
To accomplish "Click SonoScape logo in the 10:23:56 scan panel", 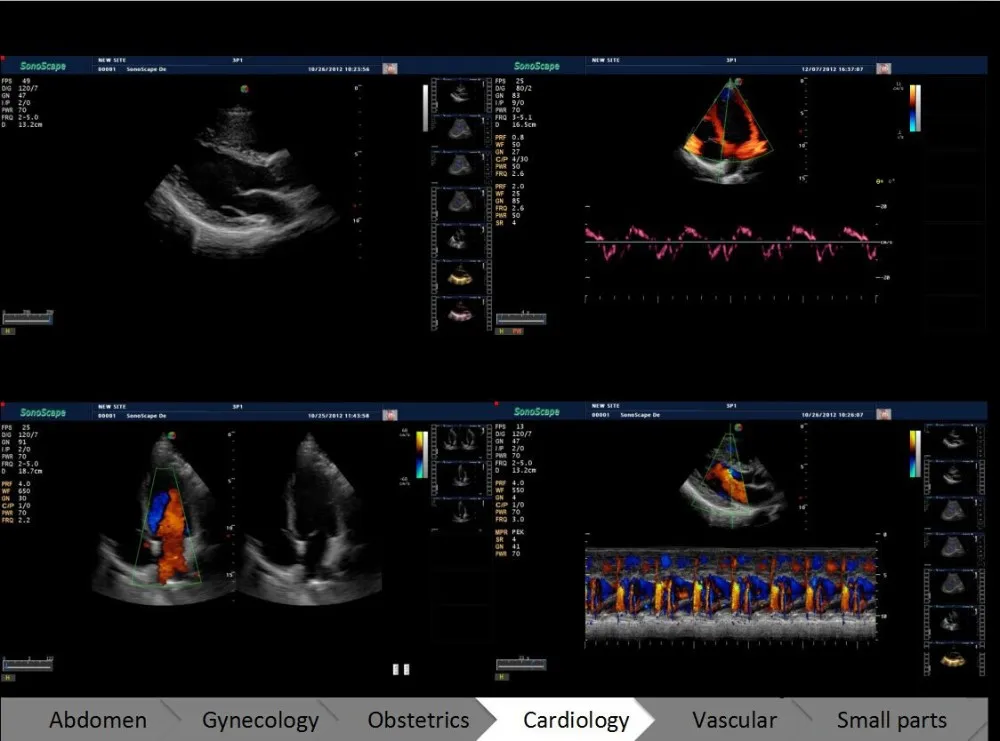I will coord(43,66).
